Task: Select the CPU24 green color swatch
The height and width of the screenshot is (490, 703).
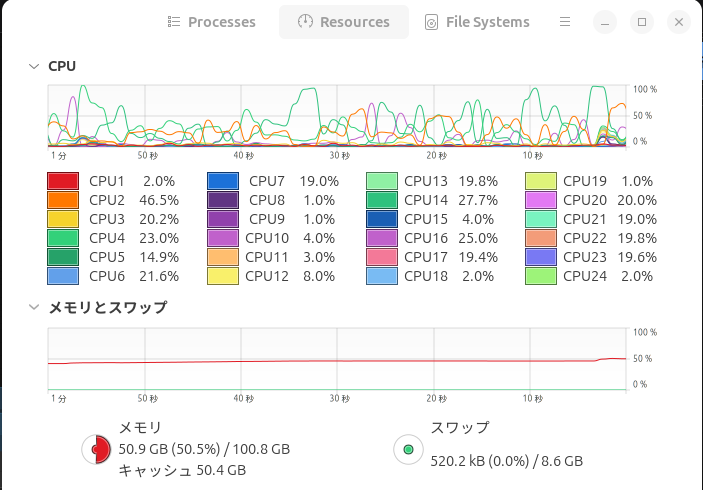Action: tap(541, 276)
